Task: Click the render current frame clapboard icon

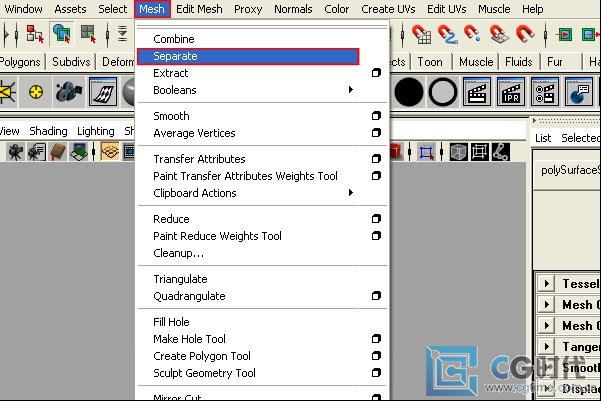Action: (x=477, y=92)
